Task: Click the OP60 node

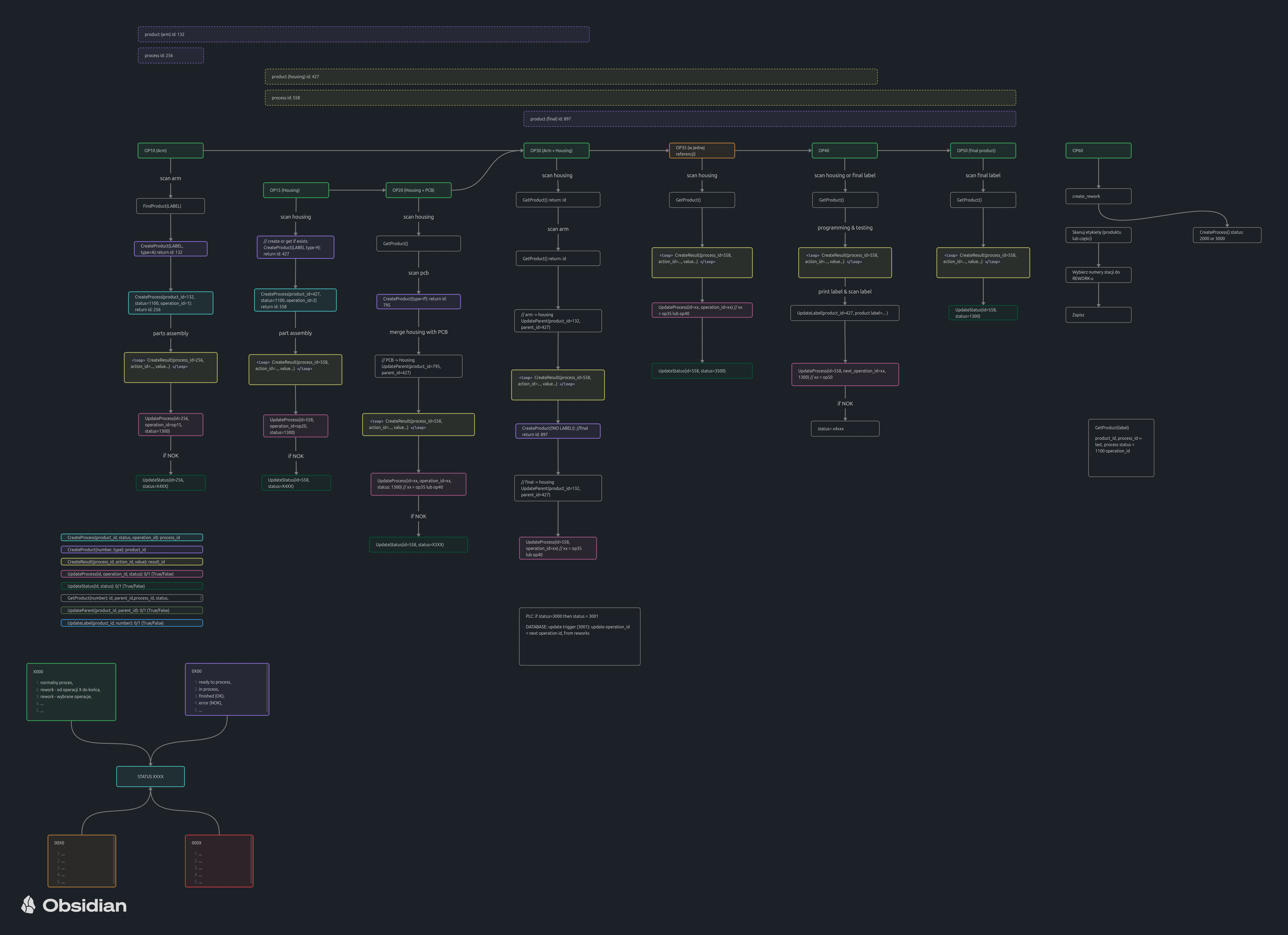Action: click(x=1098, y=151)
